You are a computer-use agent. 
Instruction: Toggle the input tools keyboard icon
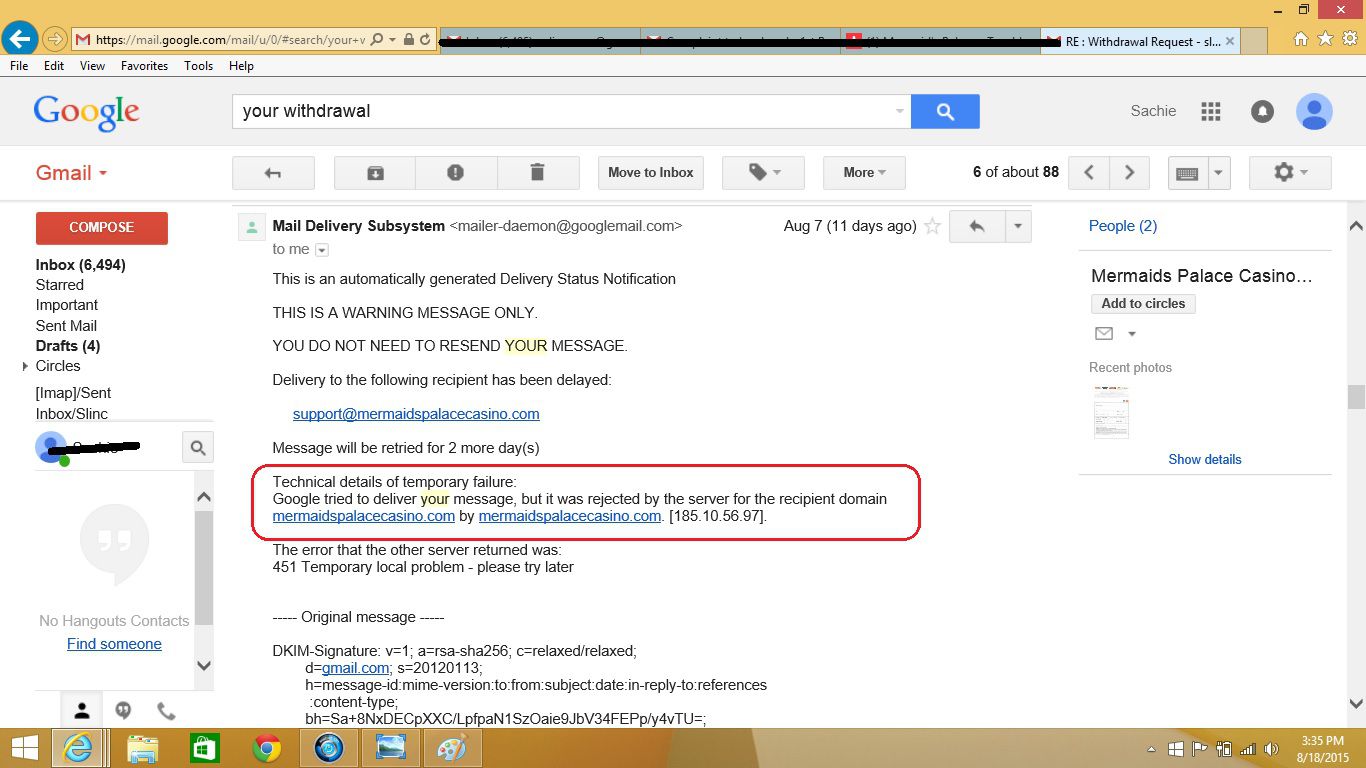pos(1187,172)
